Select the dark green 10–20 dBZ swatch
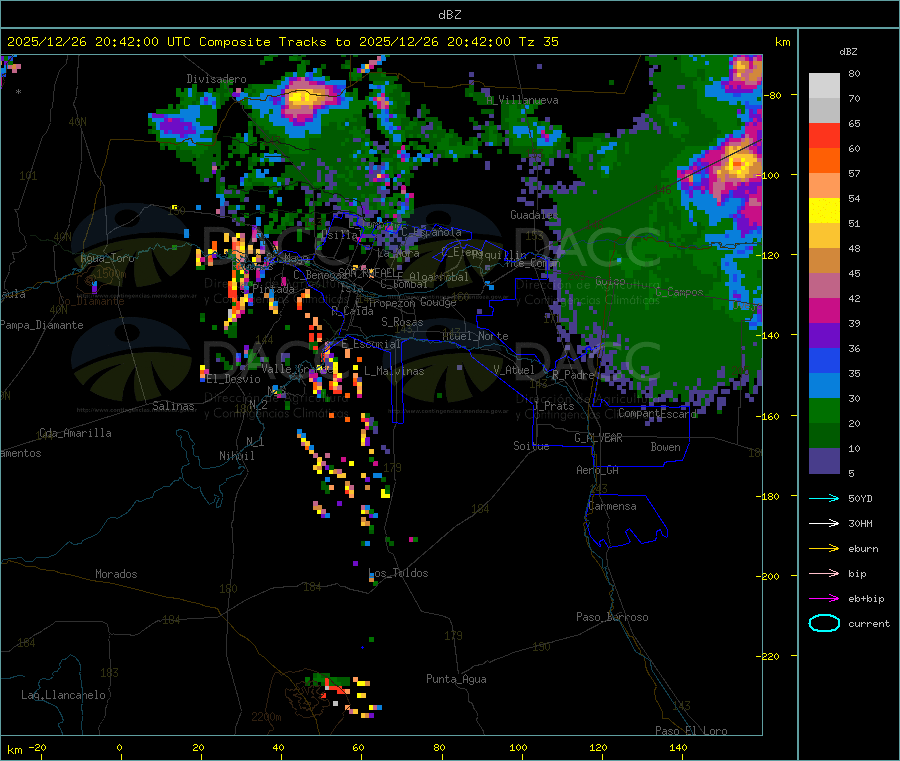 [x=824, y=436]
